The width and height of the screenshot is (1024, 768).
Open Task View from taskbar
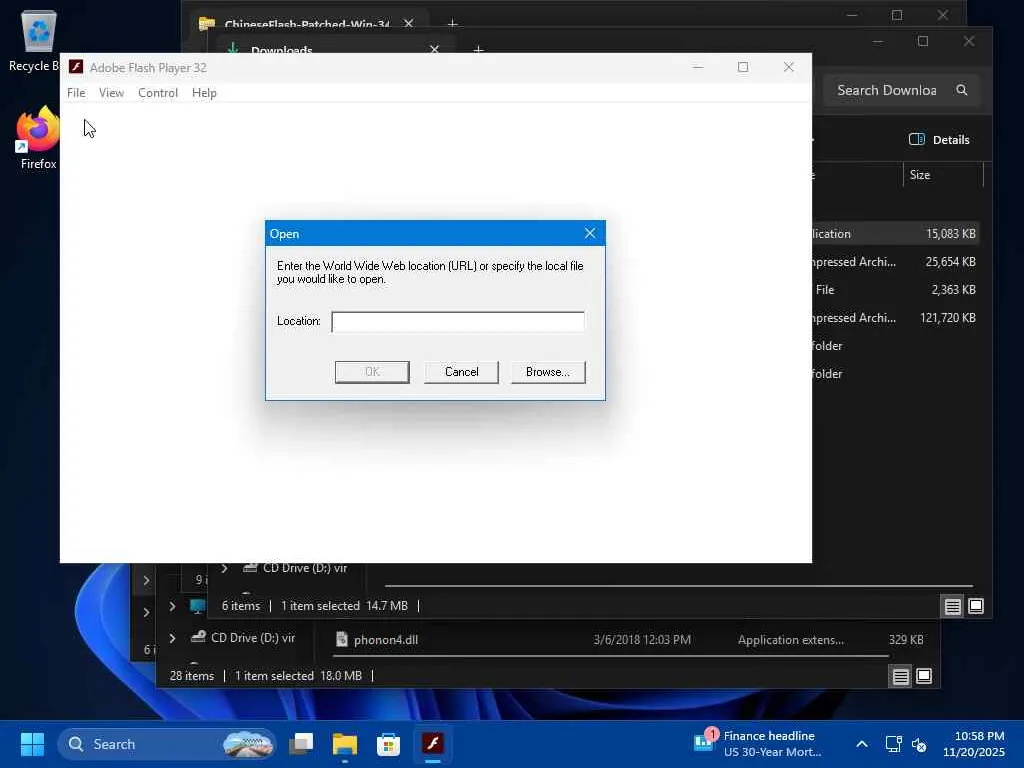tap(301, 744)
